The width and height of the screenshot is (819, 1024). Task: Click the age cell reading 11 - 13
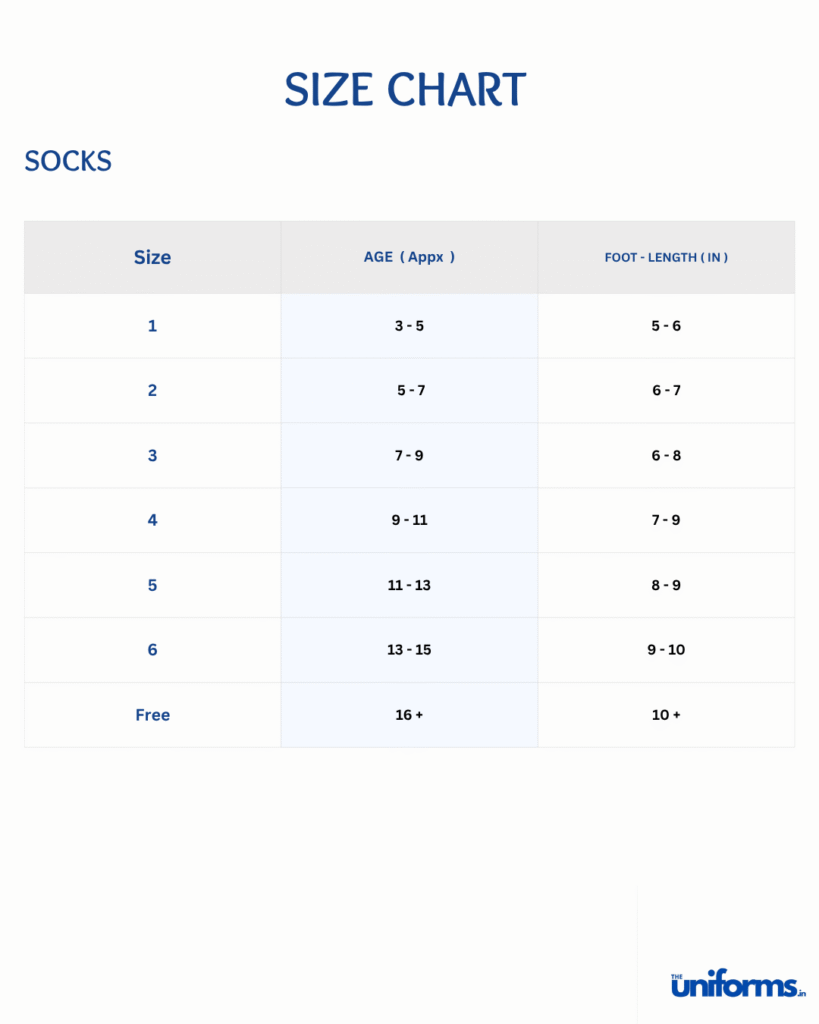point(409,585)
